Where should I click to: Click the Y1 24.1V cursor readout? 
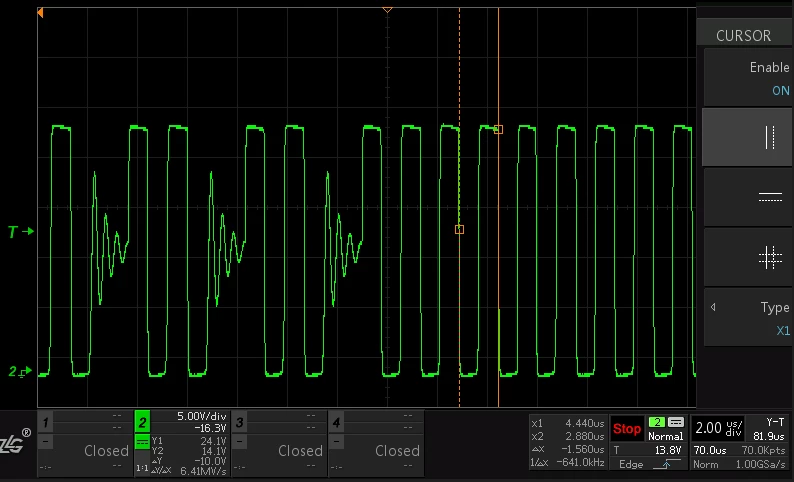[x=189, y=441]
